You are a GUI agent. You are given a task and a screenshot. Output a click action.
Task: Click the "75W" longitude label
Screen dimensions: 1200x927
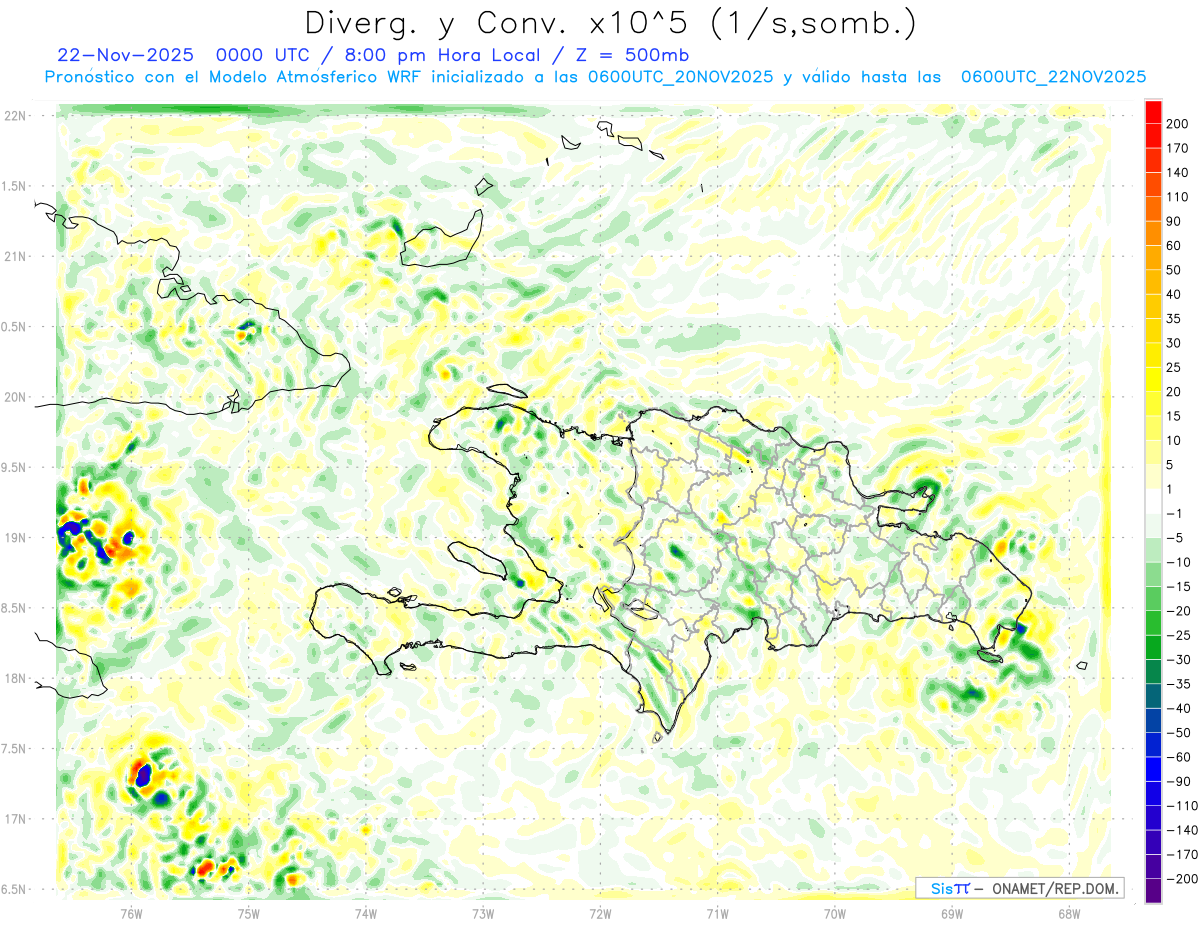(x=249, y=912)
